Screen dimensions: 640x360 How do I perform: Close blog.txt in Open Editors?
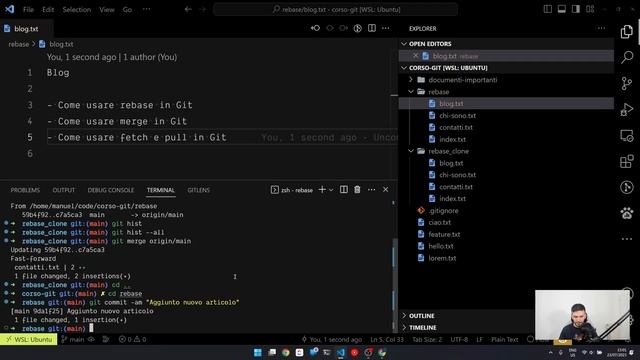[x=416, y=56]
